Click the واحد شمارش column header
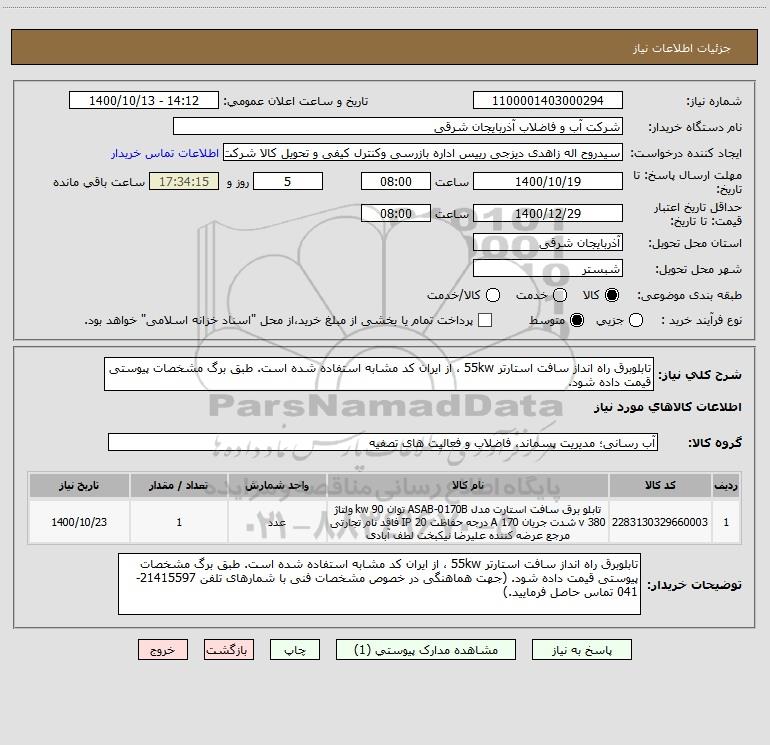The width and height of the screenshot is (770, 745). tap(277, 485)
